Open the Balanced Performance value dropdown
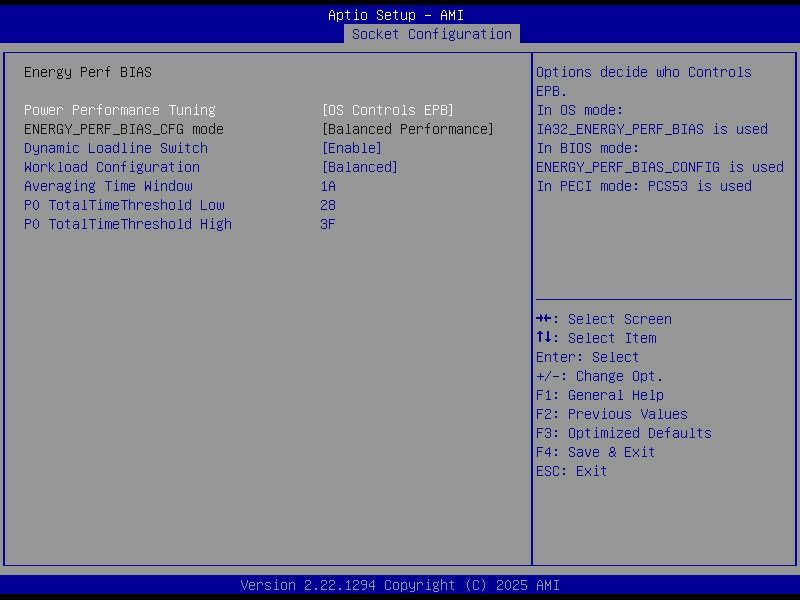The image size is (800, 600). point(408,129)
